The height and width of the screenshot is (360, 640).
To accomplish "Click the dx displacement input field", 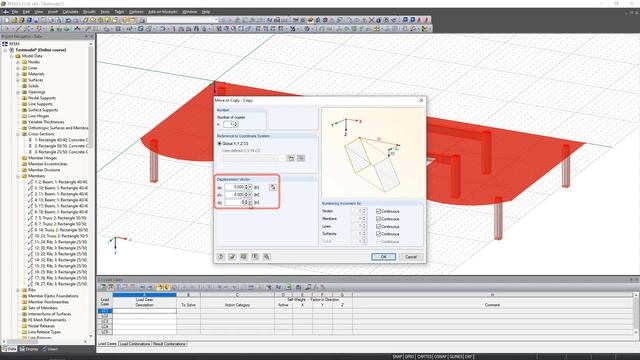I will click(x=236, y=187).
